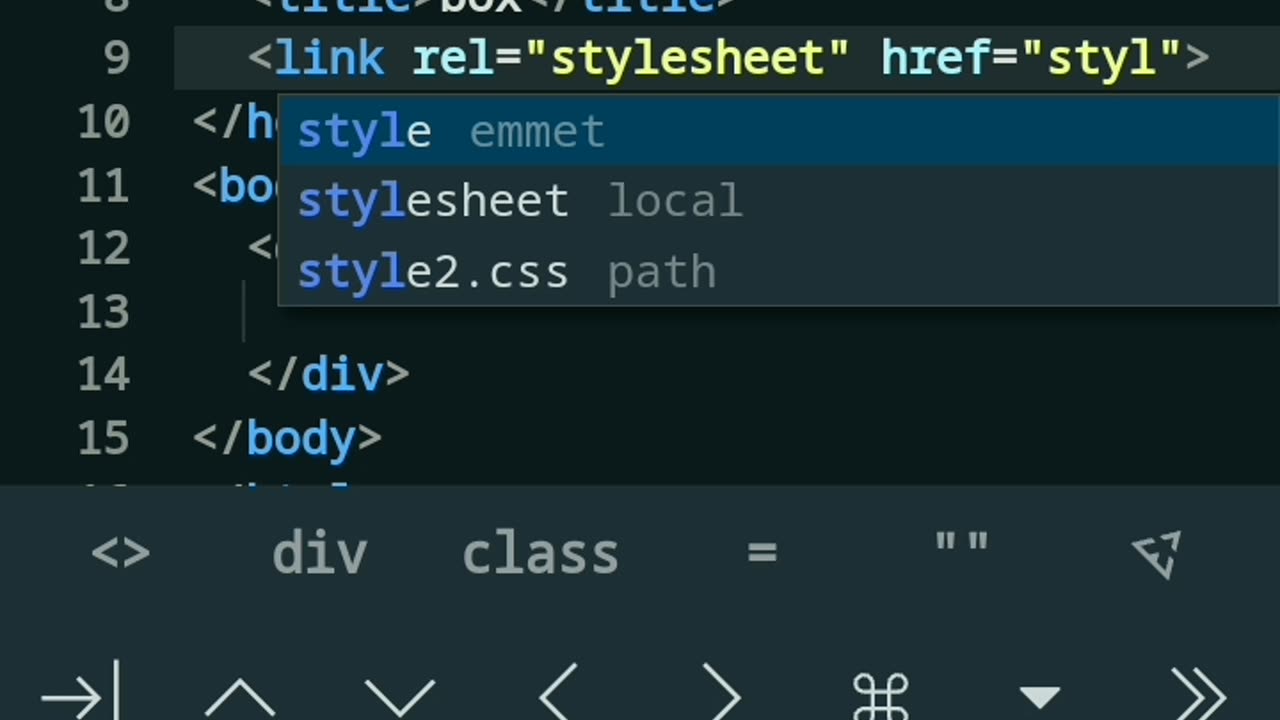The width and height of the screenshot is (1280, 720).
Task: Tap the double chevron more keys icon
Action: coord(1198,692)
